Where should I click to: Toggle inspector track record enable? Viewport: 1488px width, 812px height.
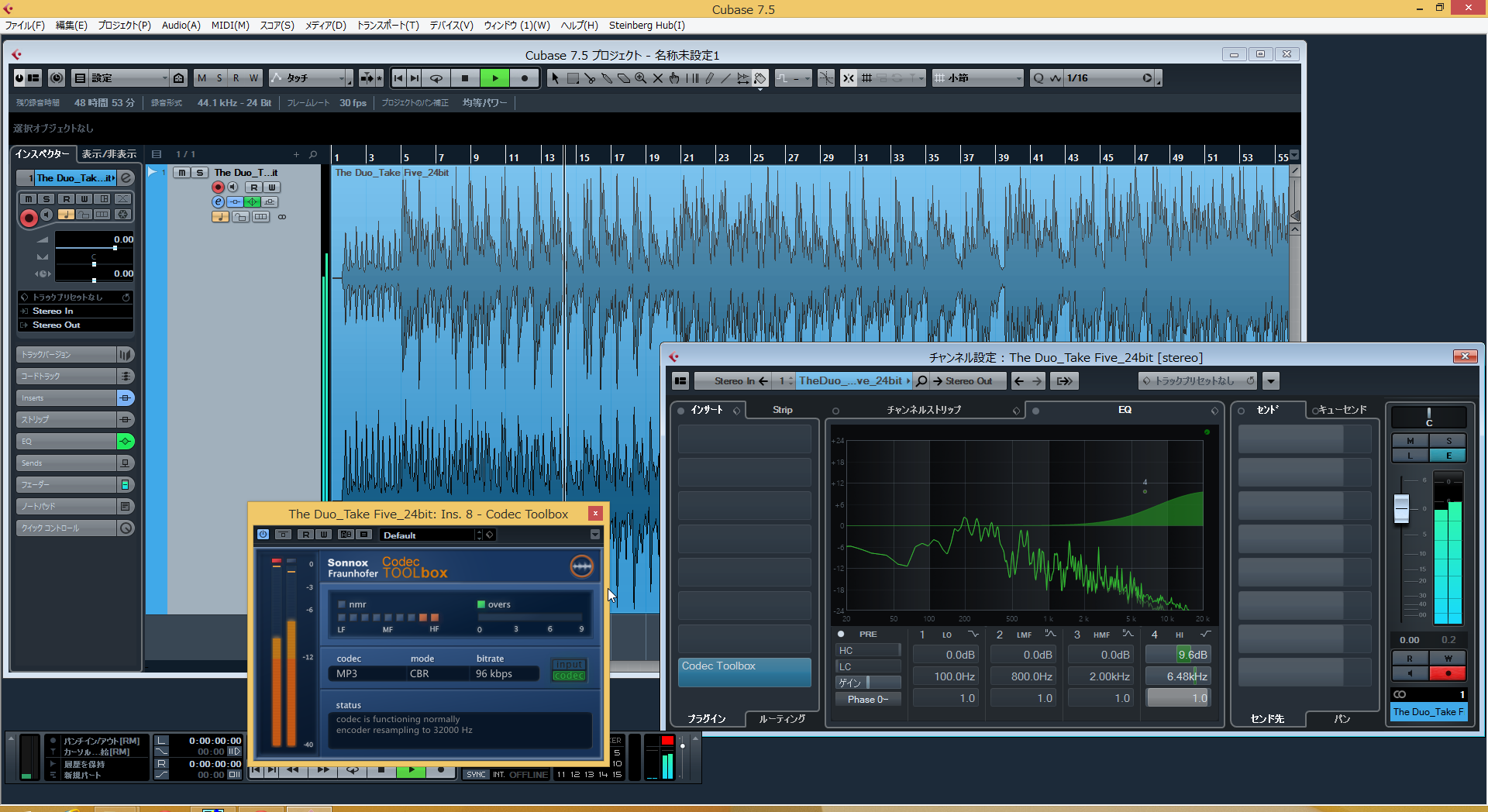tap(29, 218)
